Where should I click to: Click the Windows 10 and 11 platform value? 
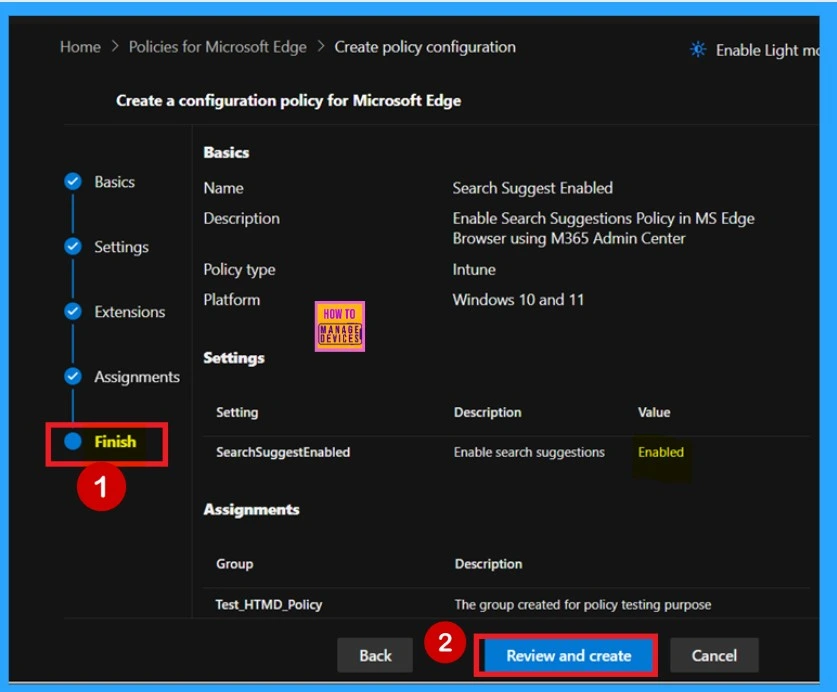pos(518,300)
